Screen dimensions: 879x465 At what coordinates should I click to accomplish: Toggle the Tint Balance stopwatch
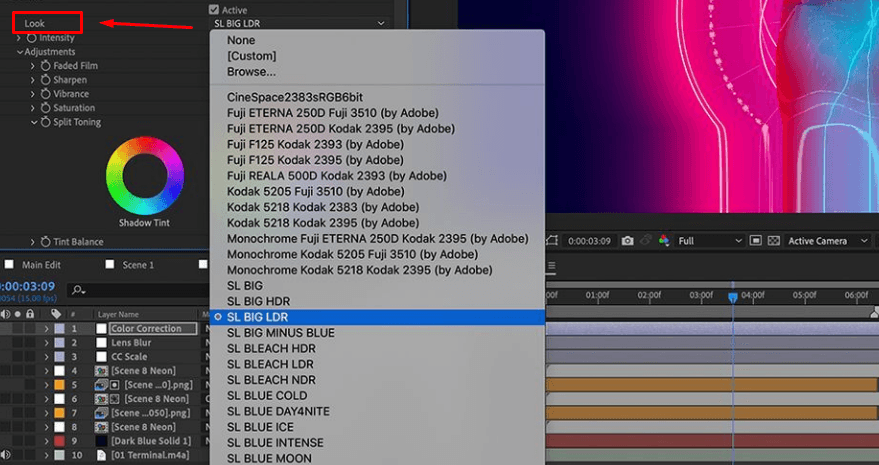click(x=45, y=242)
